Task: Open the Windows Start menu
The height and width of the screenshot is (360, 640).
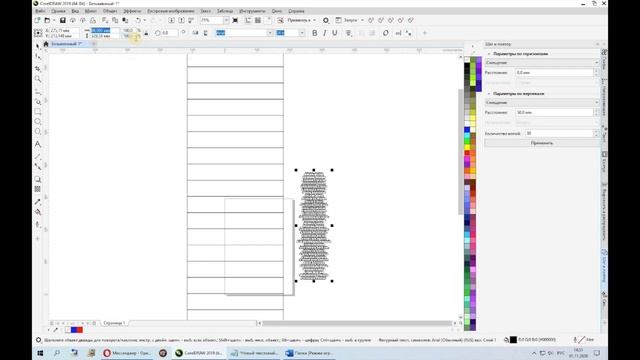Action: coord(40,353)
